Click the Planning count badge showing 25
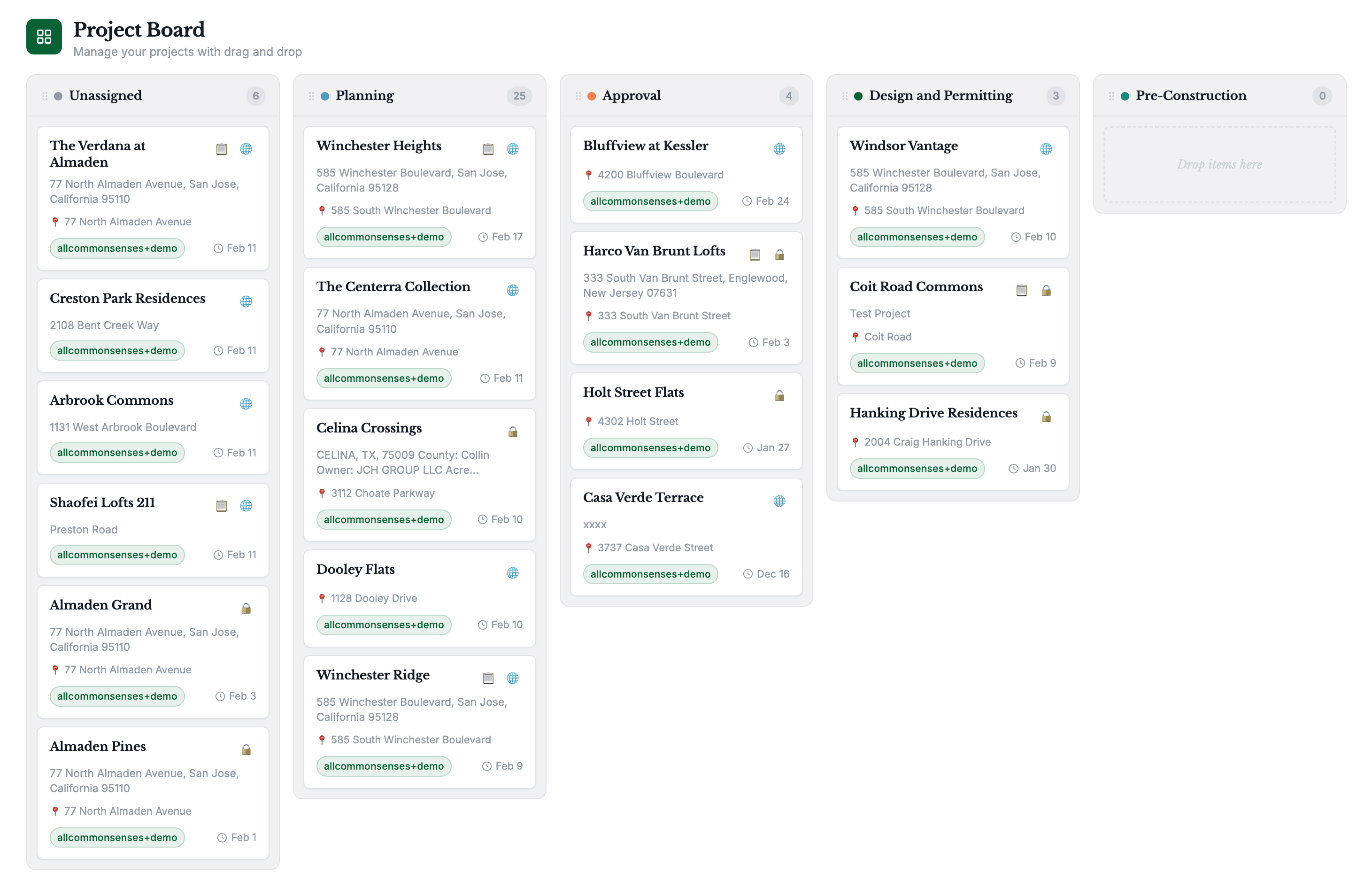Image resolution: width=1372 pixels, height=895 pixels. click(519, 96)
